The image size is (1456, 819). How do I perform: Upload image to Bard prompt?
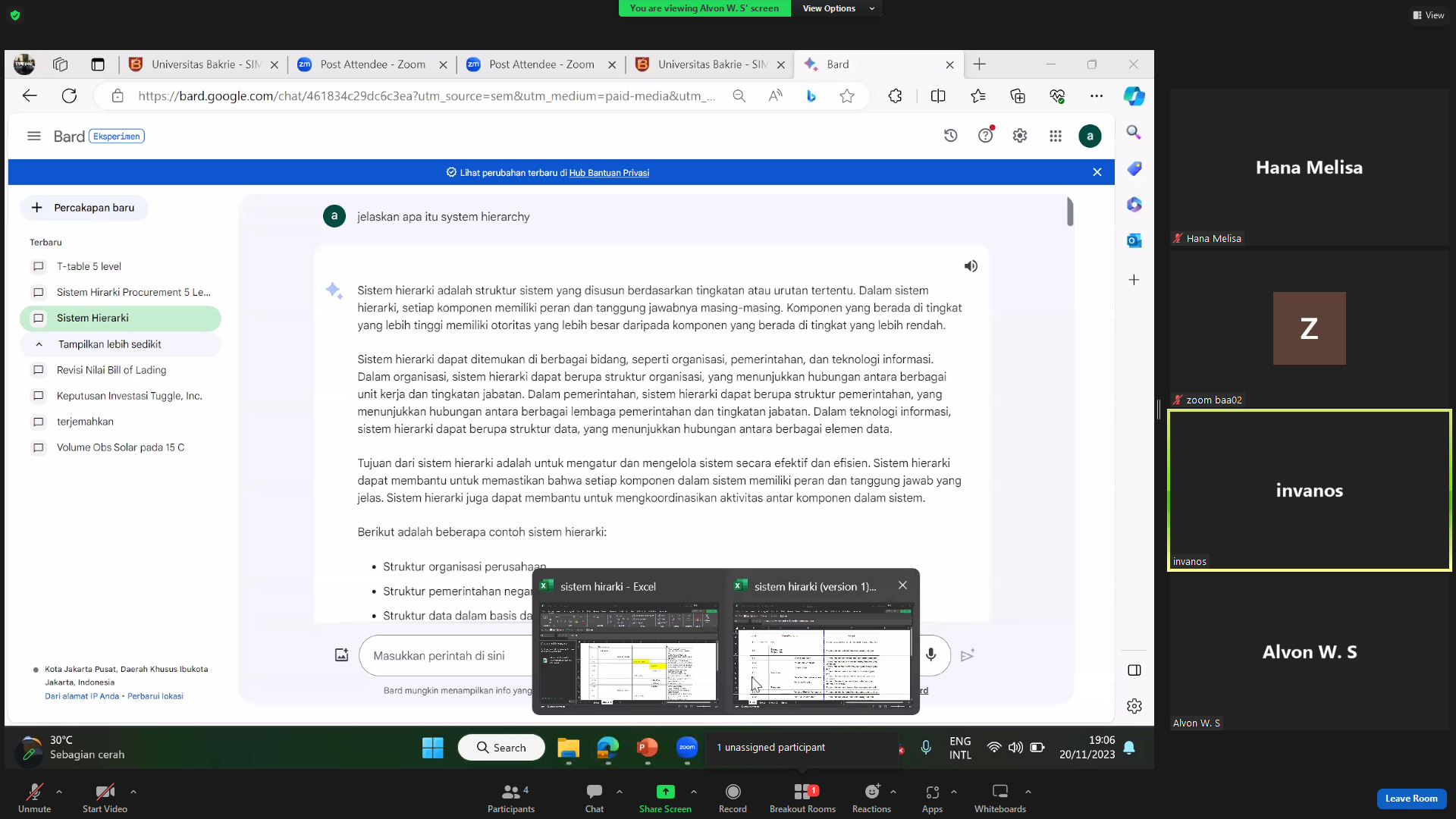pos(341,655)
